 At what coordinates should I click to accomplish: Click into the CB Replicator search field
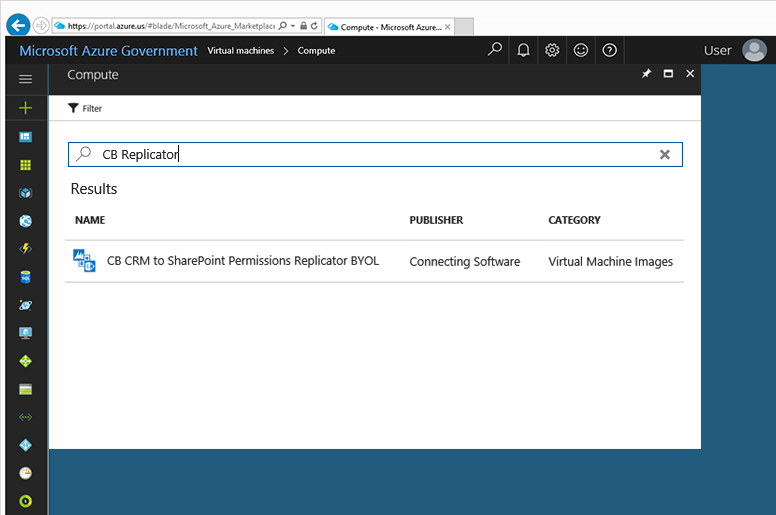point(375,154)
